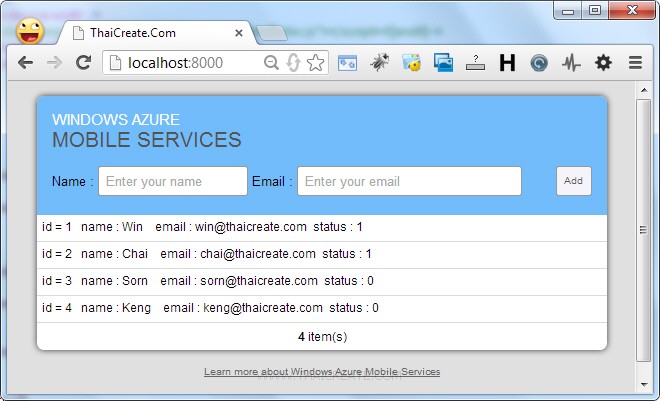Click the browser back arrow
Viewport: 660px width, 401px height.
(26, 63)
